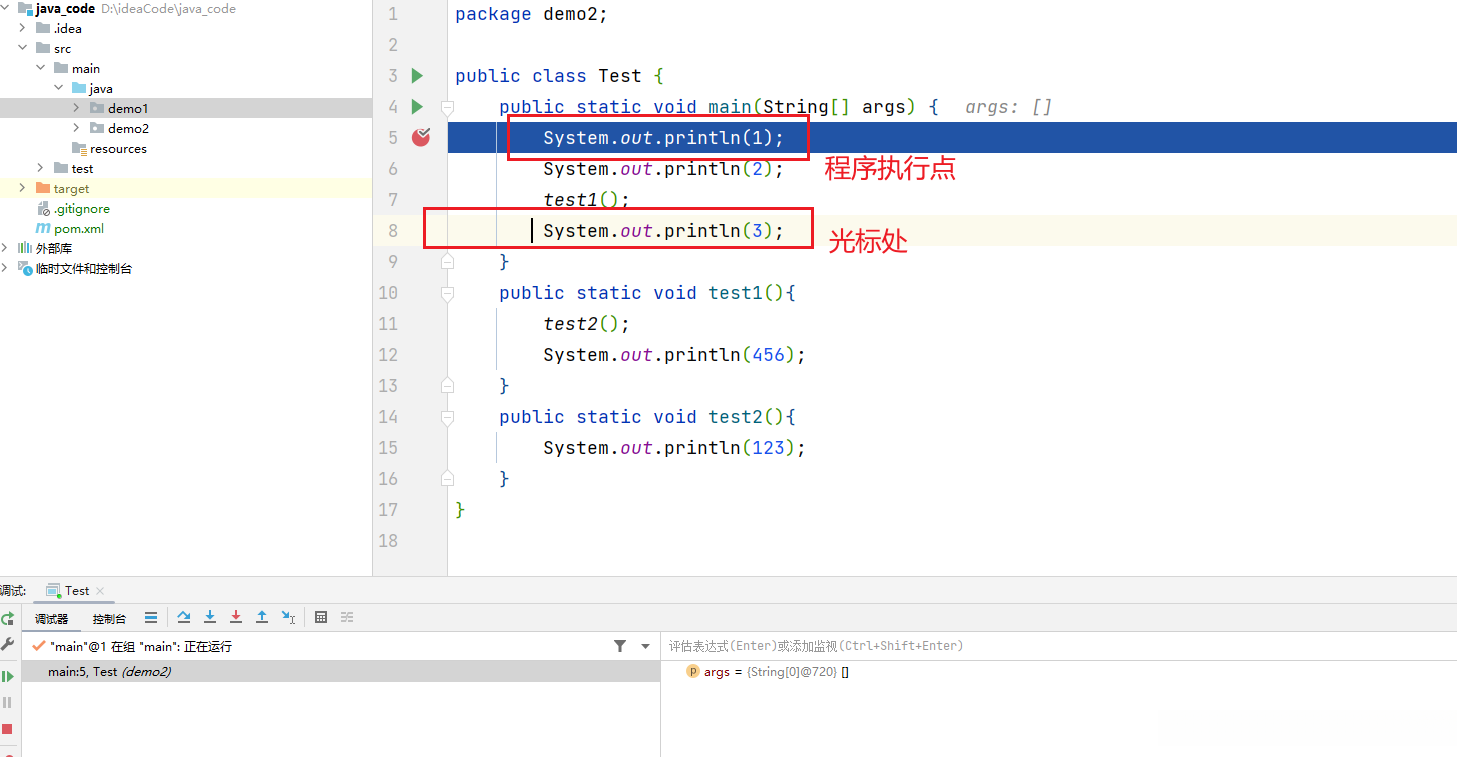The width and height of the screenshot is (1457, 757).
Task: Expand the test folder
Action: click(x=41, y=168)
